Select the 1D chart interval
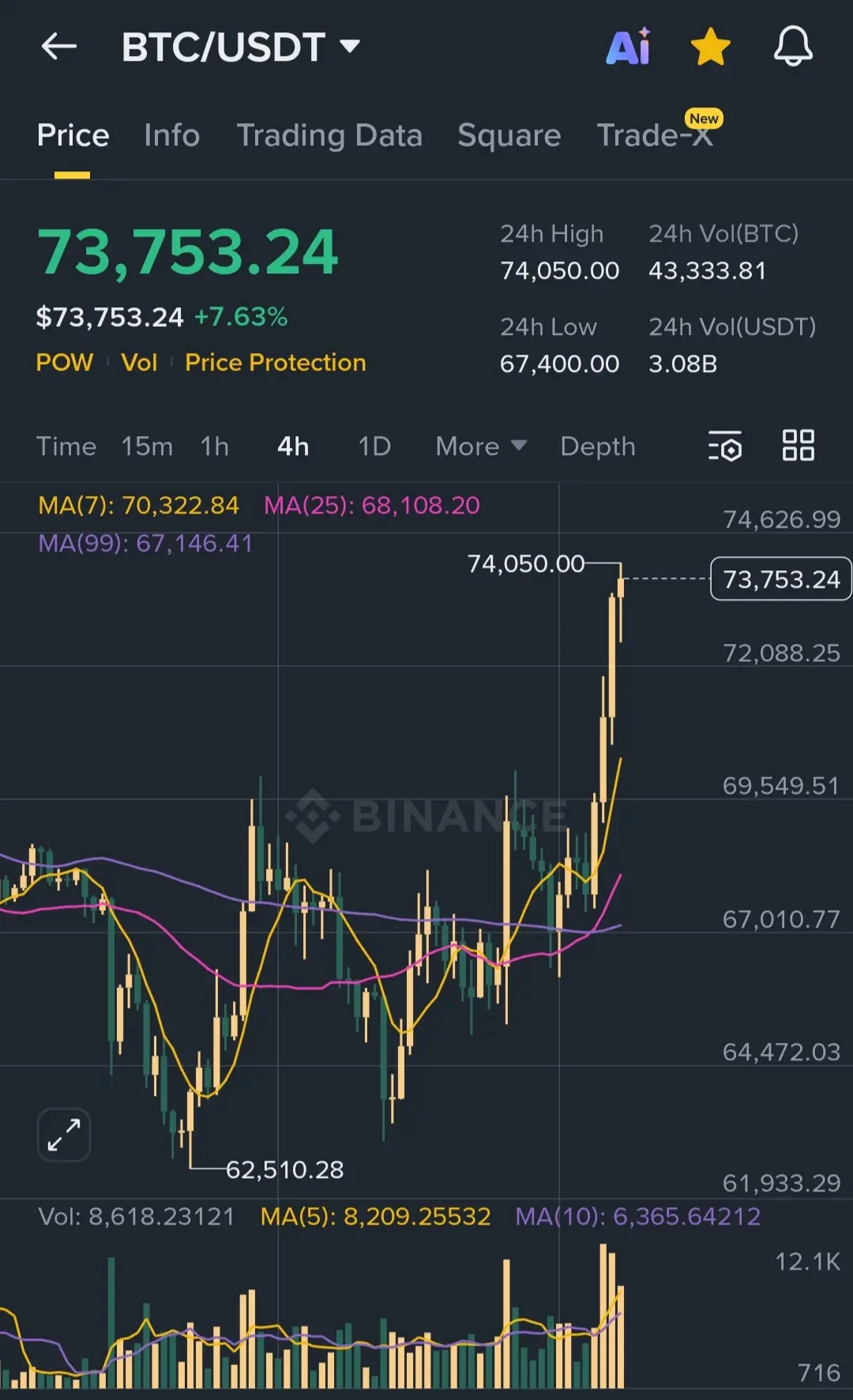Screen dimensions: 853x1400 click(x=374, y=446)
